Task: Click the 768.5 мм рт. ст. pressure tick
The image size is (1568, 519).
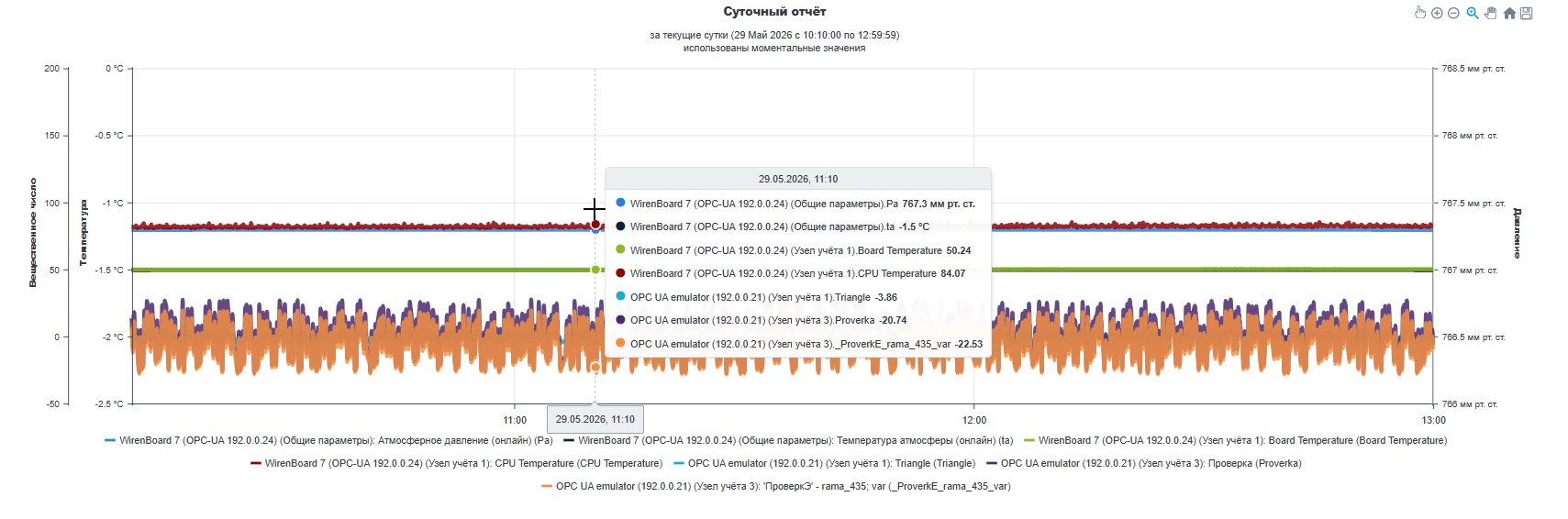Action: point(1473,69)
